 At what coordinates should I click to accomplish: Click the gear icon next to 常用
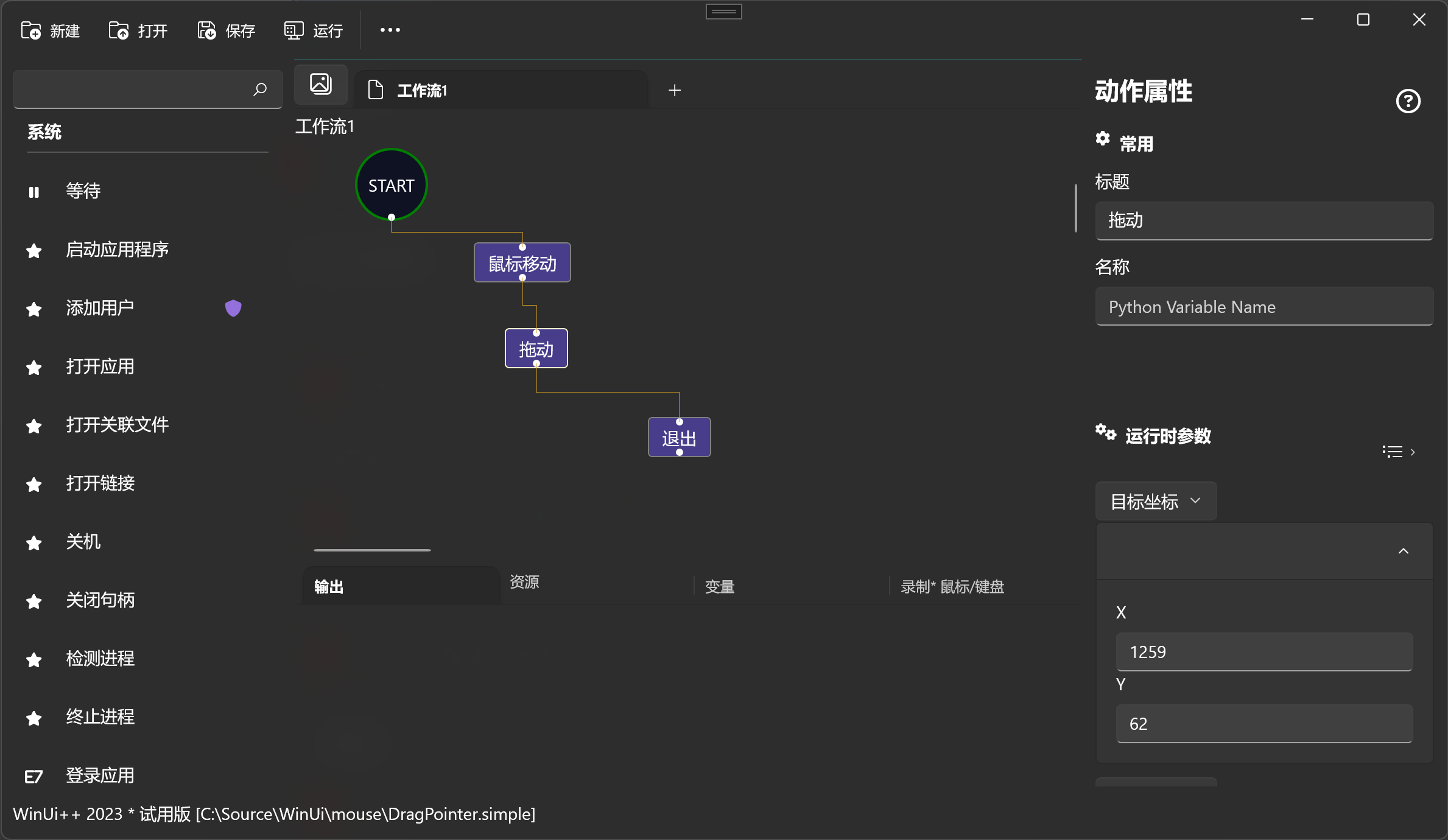[x=1102, y=139]
